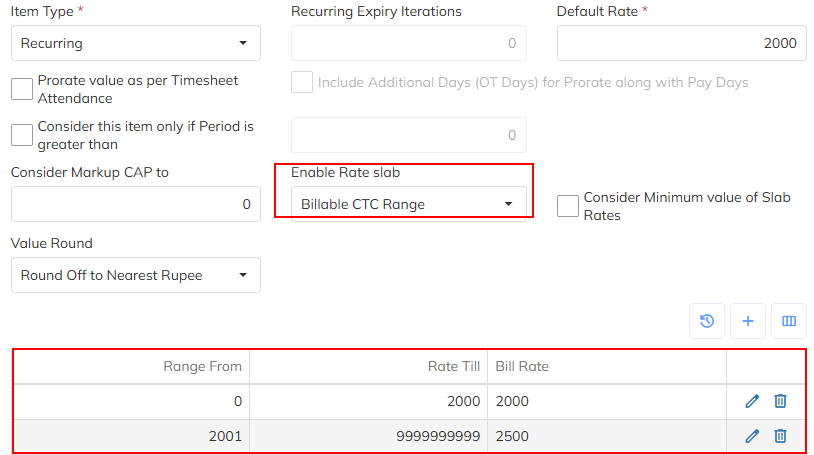
Task: Open the column chooser icon
Action: pos(788,321)
